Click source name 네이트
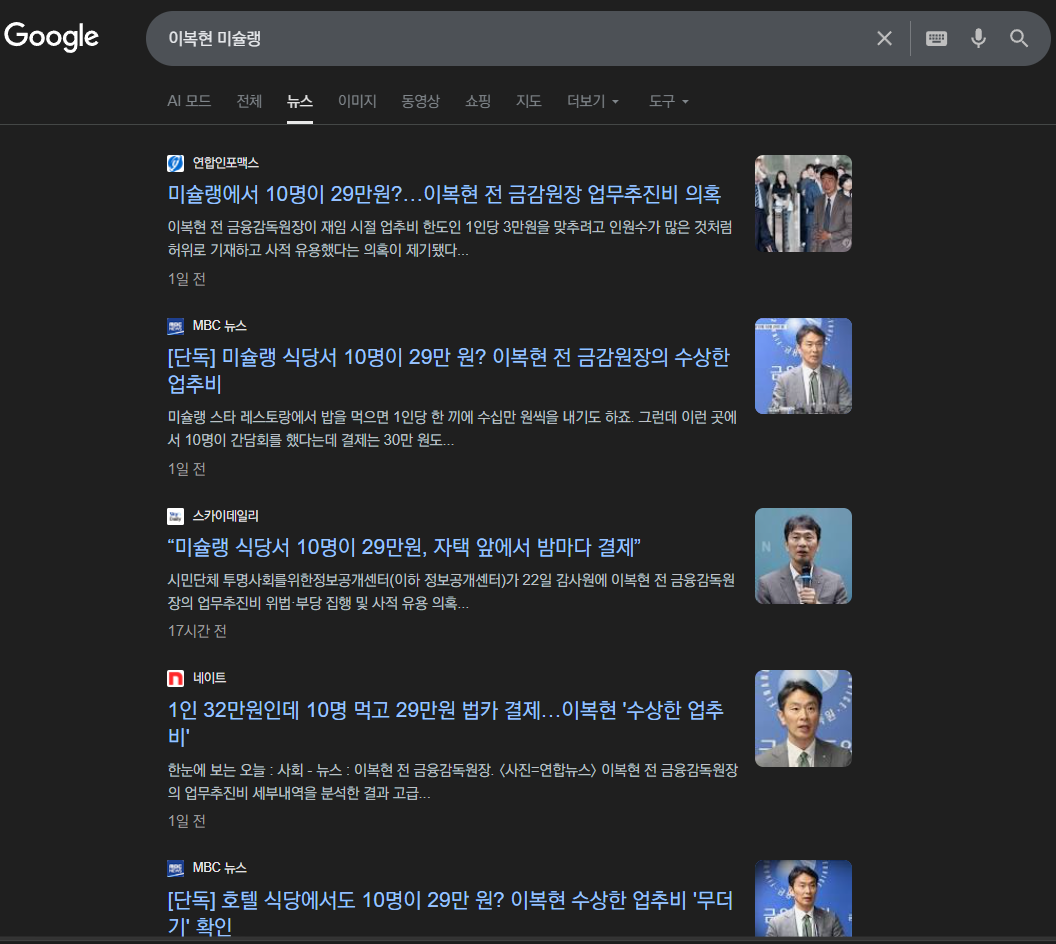The height and width of the screenshot is (944, 1056). 209,678
